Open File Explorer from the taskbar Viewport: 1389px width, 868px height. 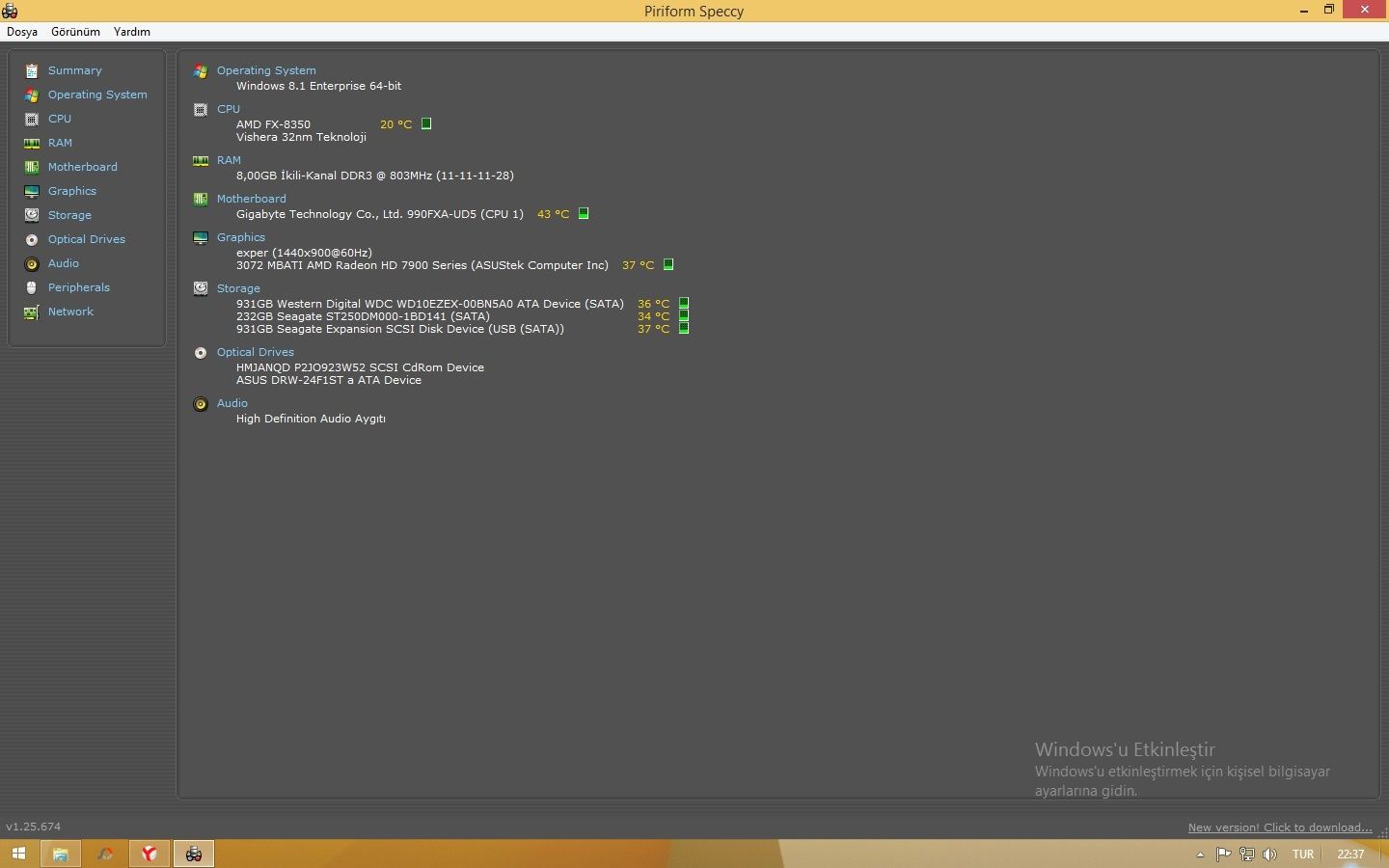(60, 854)
